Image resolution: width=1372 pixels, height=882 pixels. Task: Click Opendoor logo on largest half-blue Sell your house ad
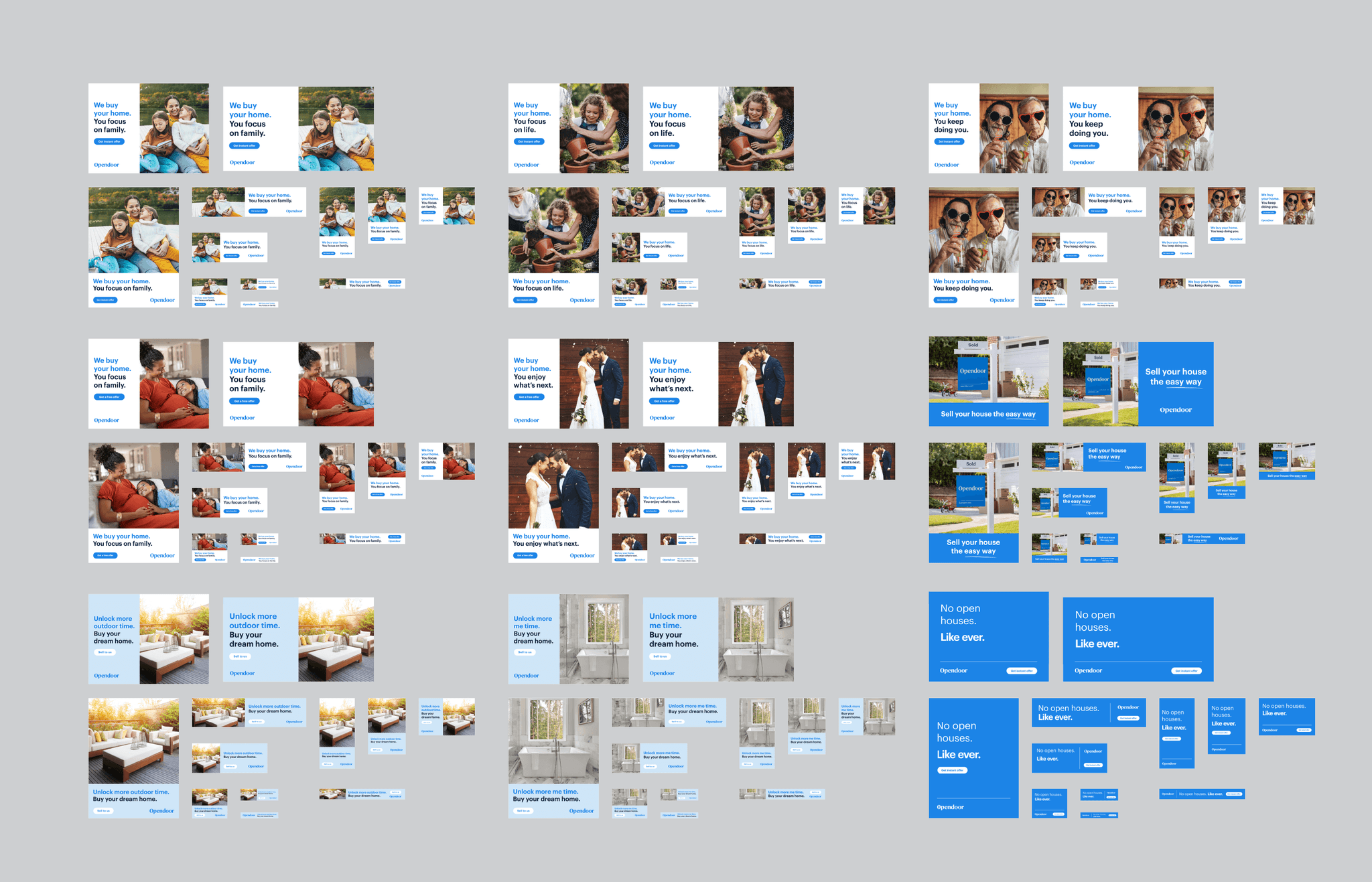[1176, 410]
